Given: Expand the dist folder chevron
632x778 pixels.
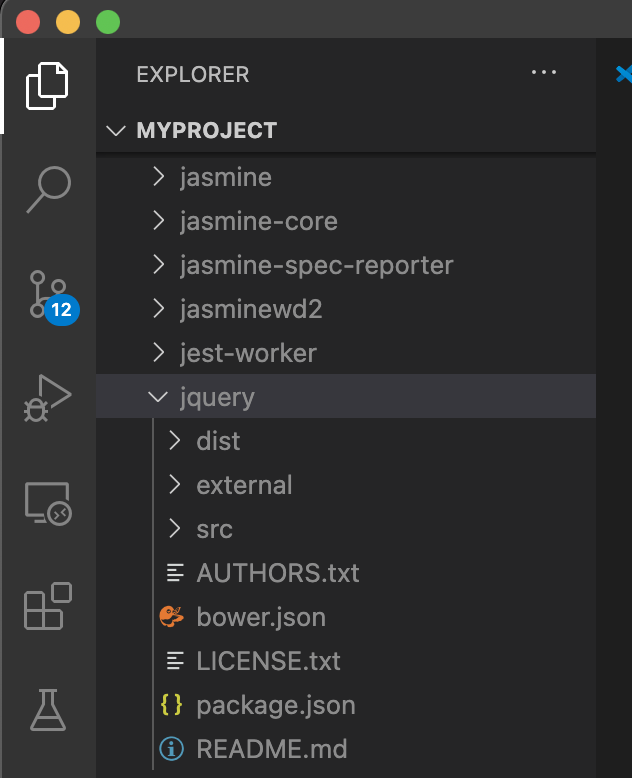Looking at the screenshot, I should point(175,440).
